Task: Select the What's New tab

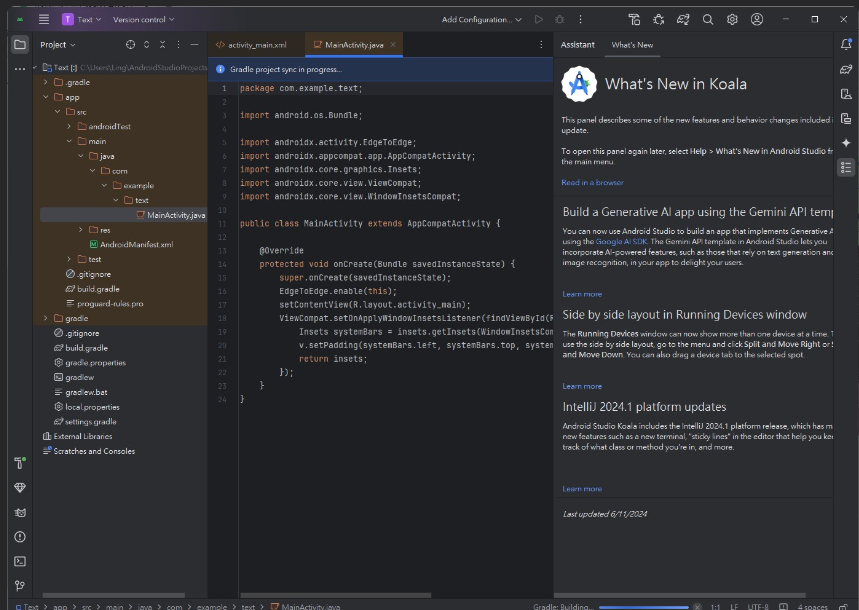Action: click(x=632, y=45)
